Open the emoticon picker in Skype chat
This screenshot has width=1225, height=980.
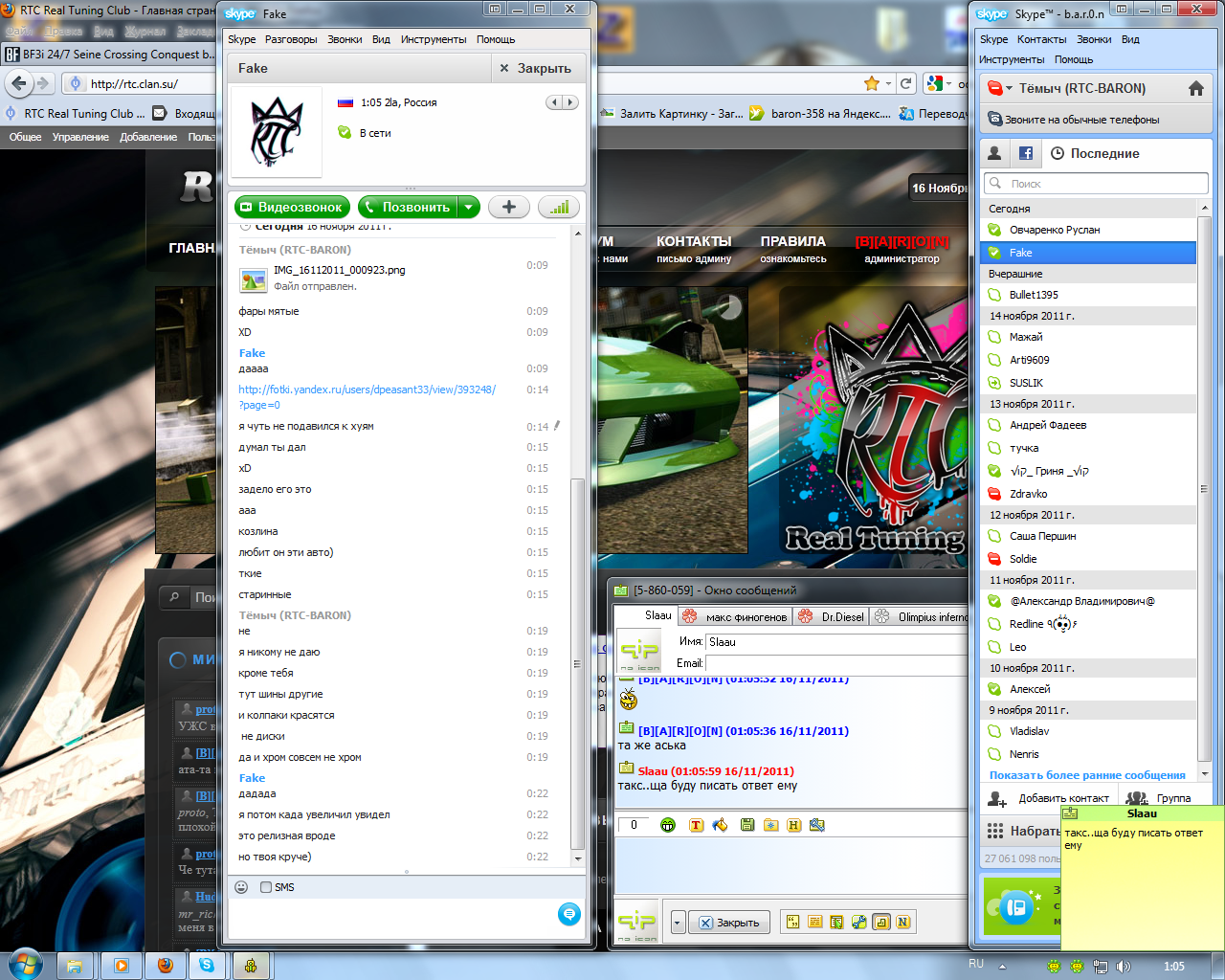click(241, 887)
